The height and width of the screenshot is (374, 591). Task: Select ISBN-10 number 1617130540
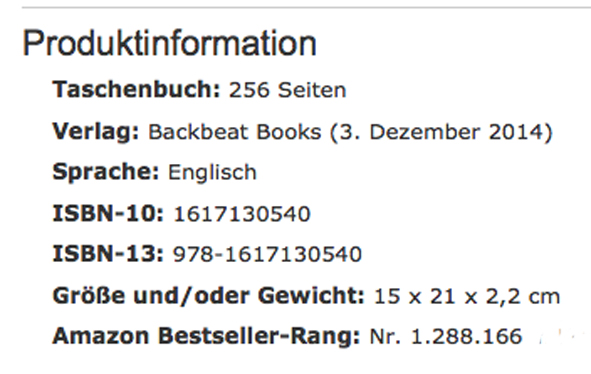(x=242, y=214)
